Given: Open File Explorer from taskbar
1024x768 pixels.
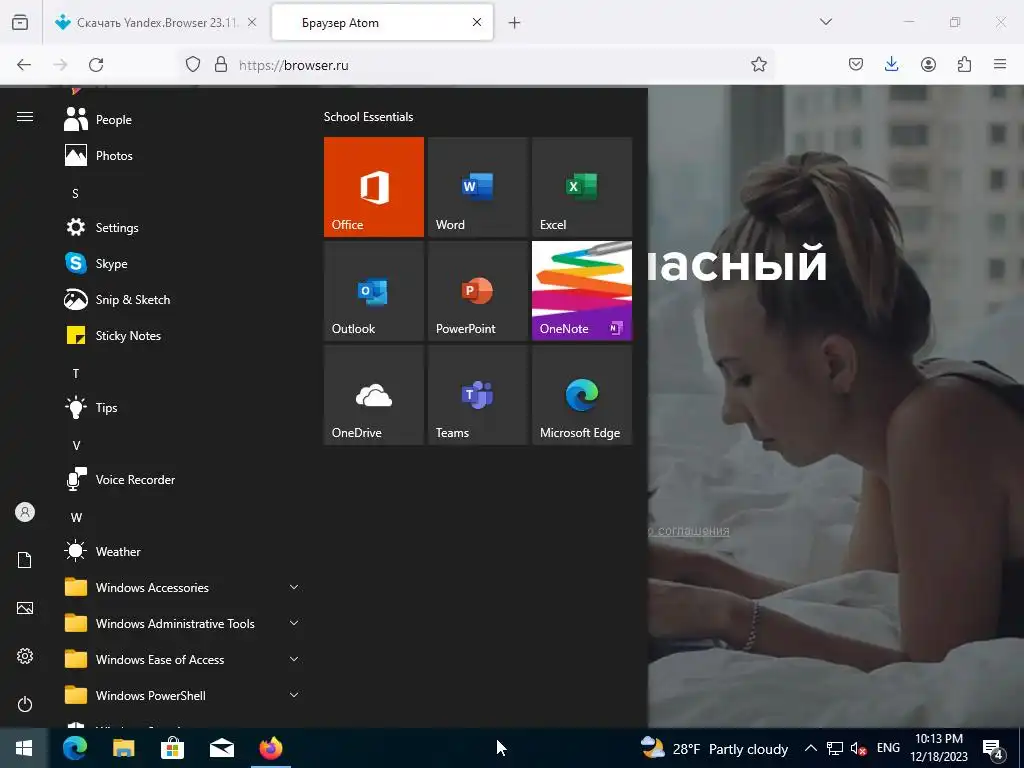Looking at the screenshot, I should click(123, 748).
